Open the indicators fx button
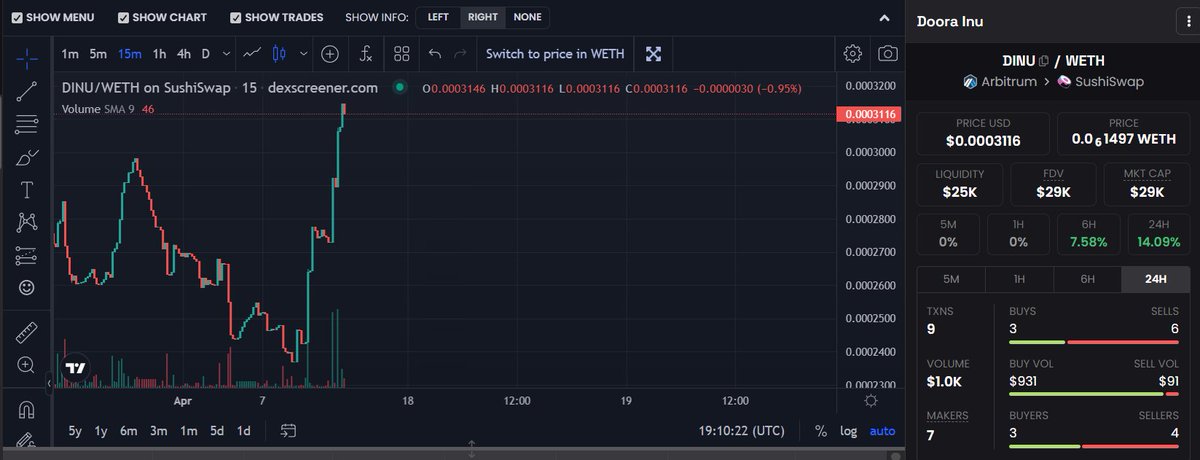 pyautogui.click(x=366, y=53)
